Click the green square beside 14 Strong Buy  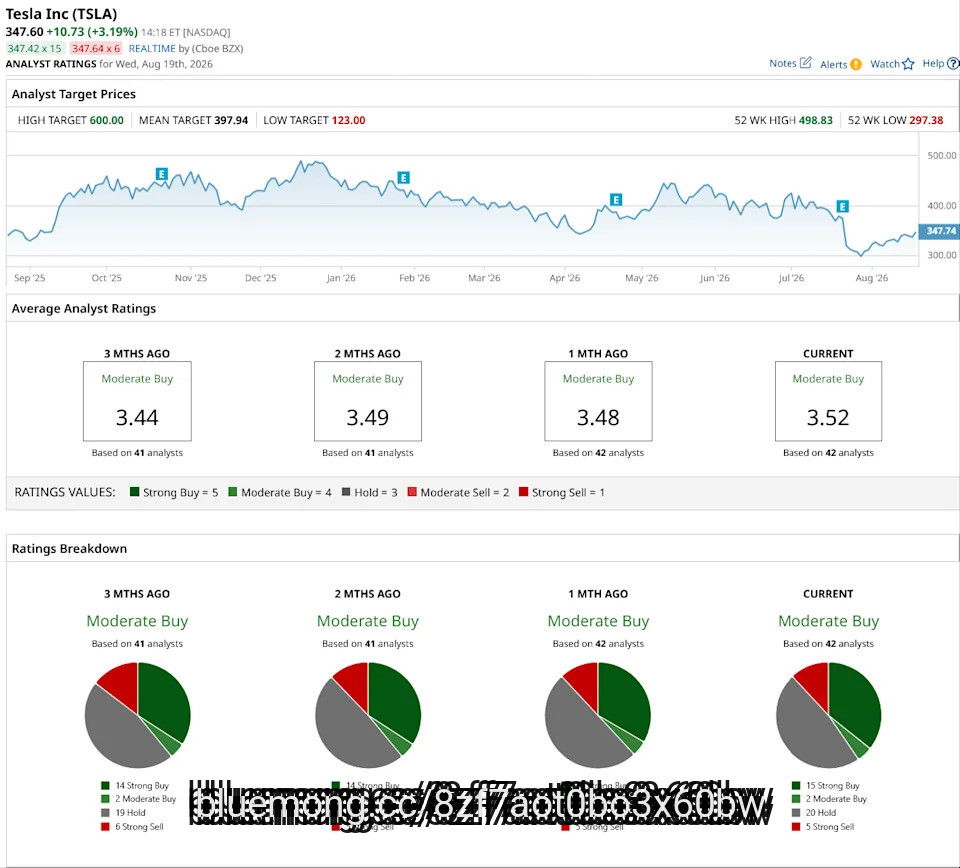point(105,785)
